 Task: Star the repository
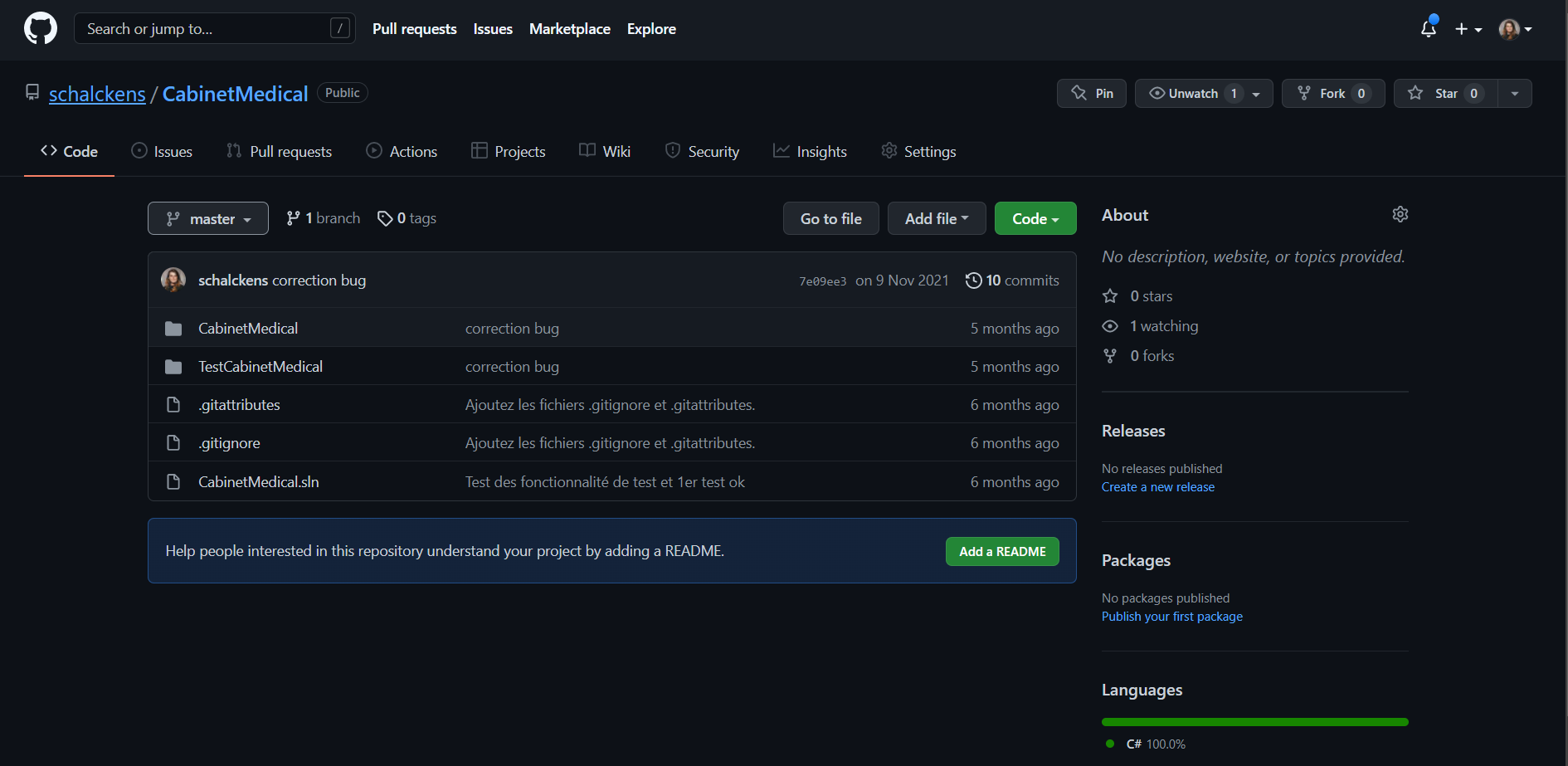coord(1446,93)
